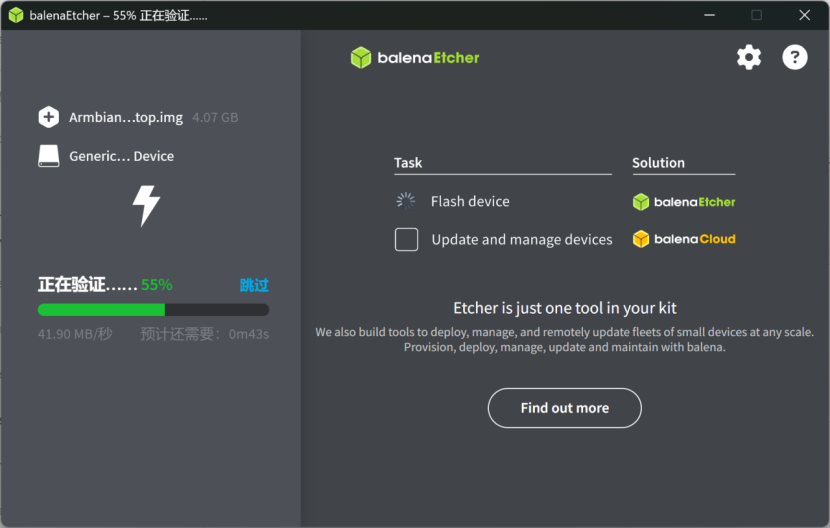This screenshot has width=830, height=528.
Task: Click the Flash device task label
Action: click(470, 201)
